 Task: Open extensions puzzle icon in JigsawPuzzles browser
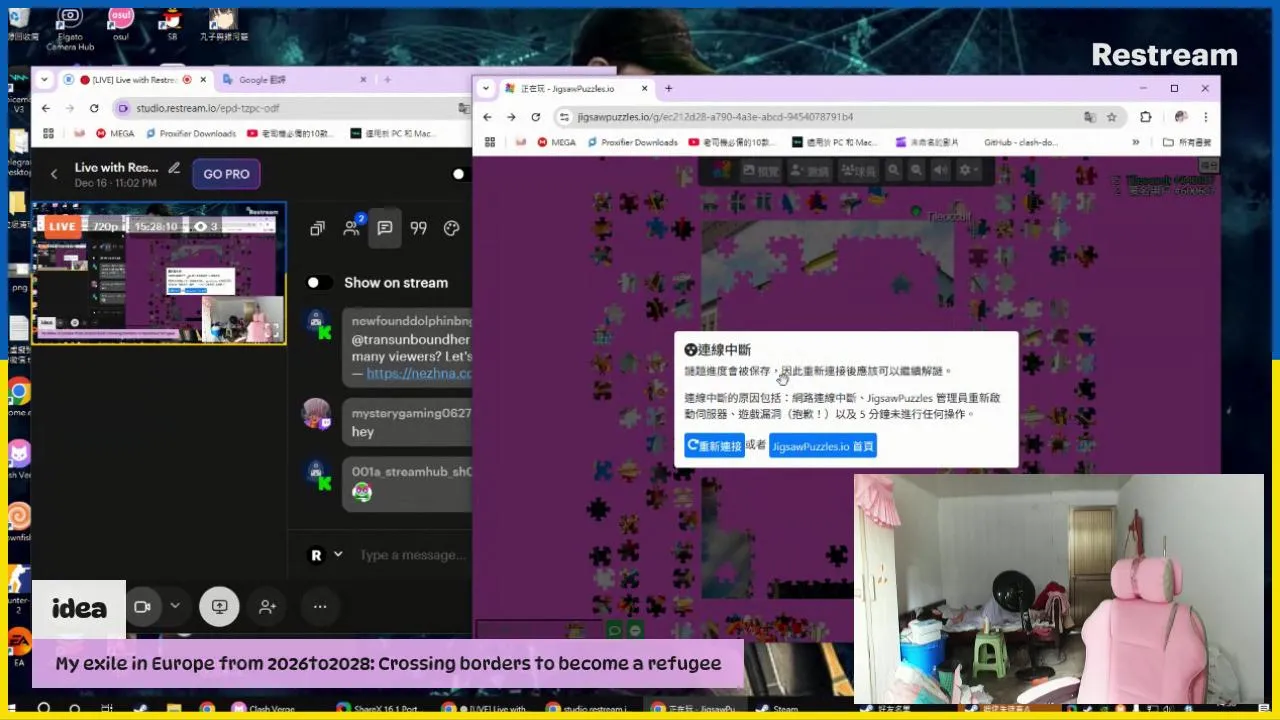click(1146, 117)
